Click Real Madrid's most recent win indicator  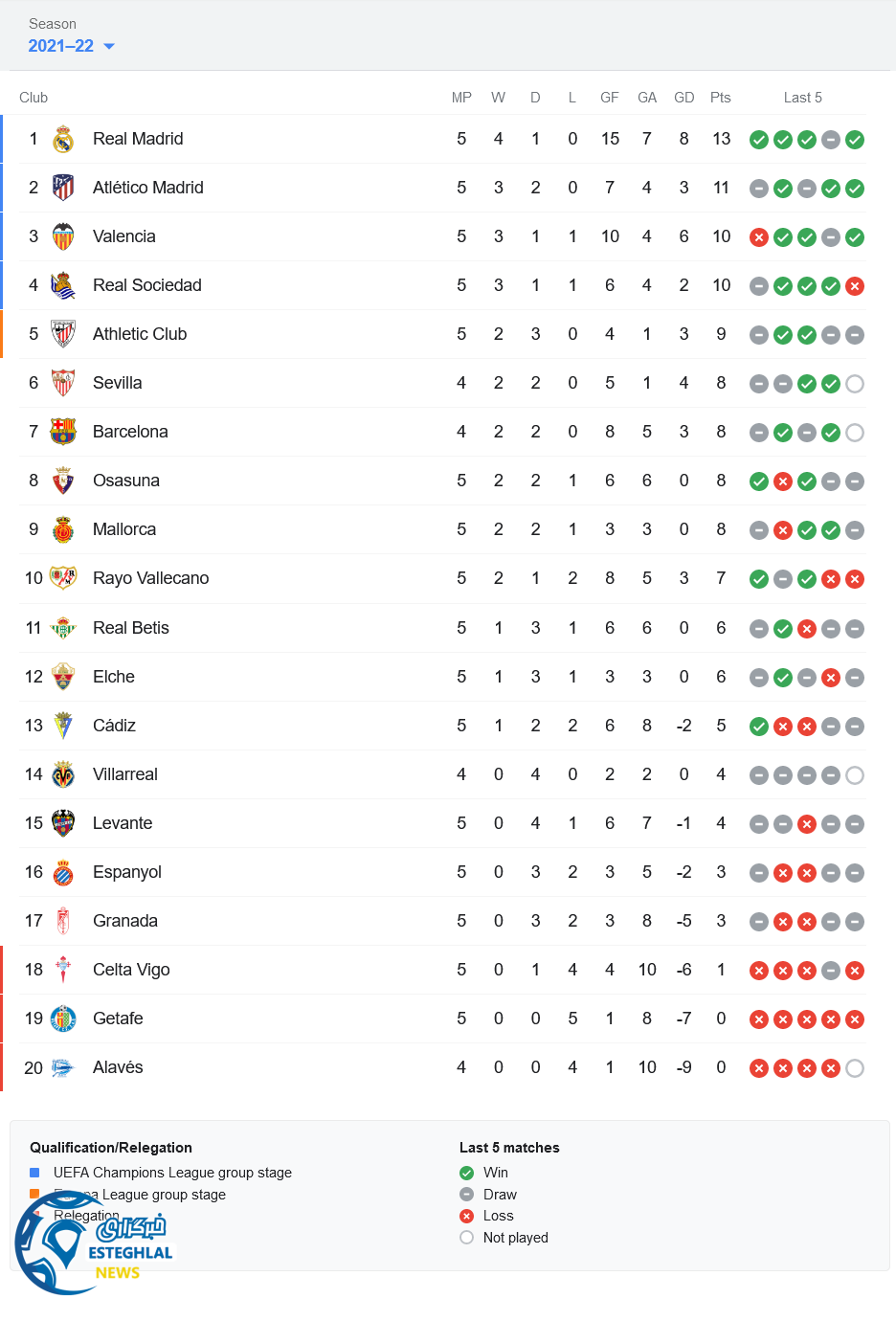point(855,140)
